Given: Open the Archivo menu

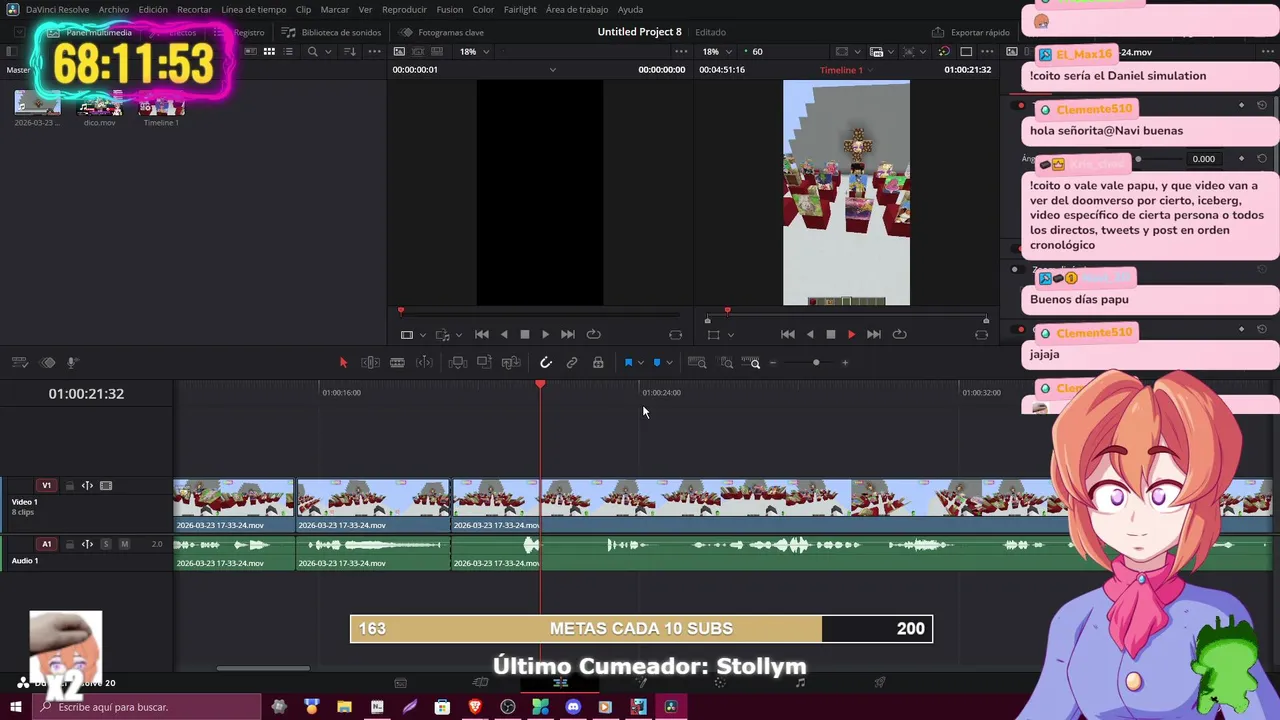Looking at the screenshot, I should tap(113, 9).
